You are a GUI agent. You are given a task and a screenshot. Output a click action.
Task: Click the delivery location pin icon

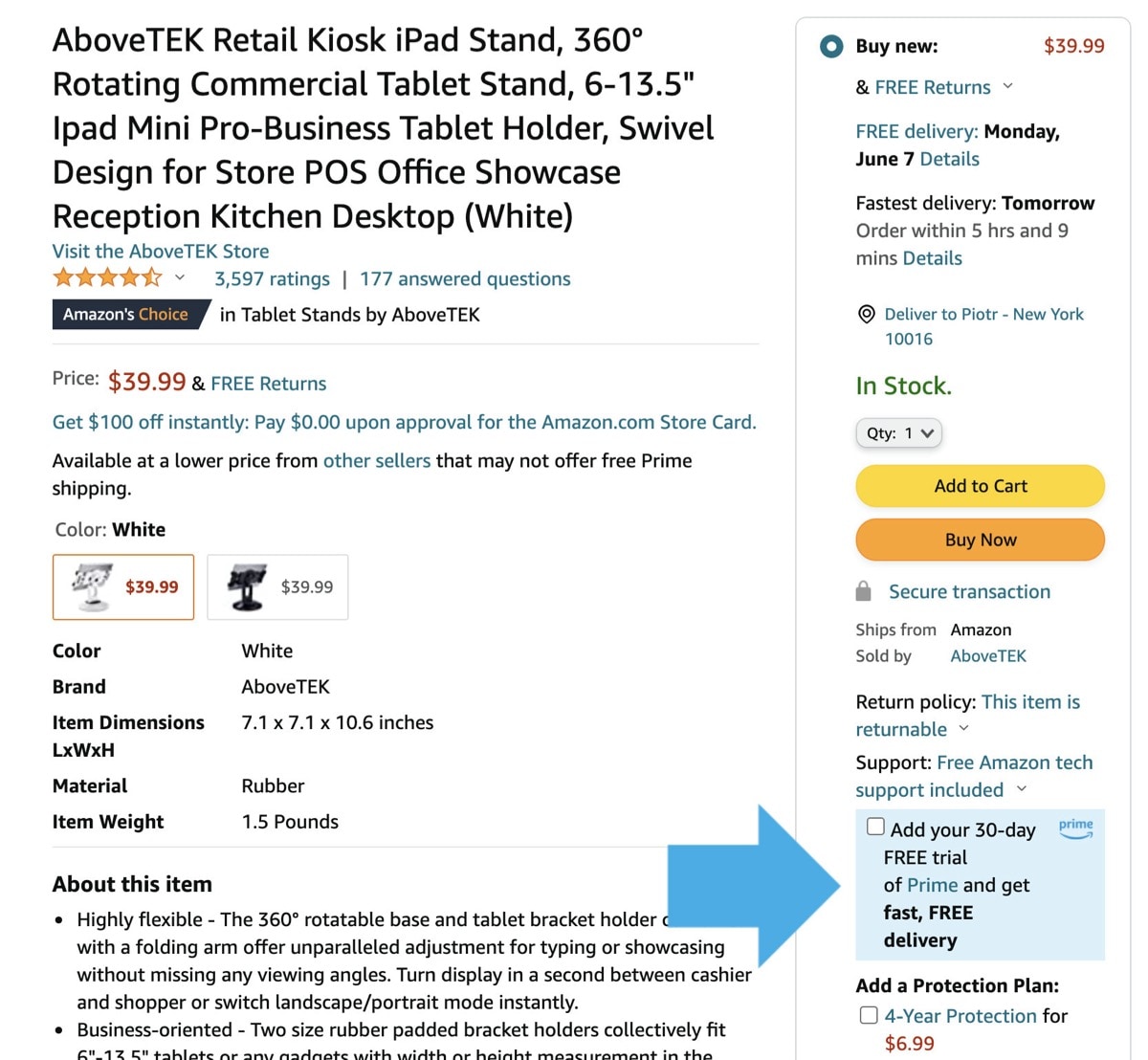pos(867,314)
